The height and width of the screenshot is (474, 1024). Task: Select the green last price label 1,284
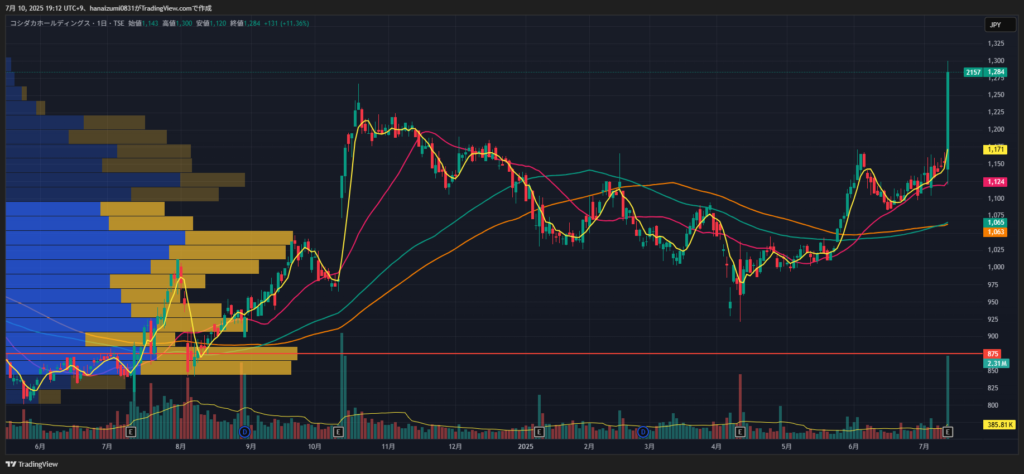996,72
